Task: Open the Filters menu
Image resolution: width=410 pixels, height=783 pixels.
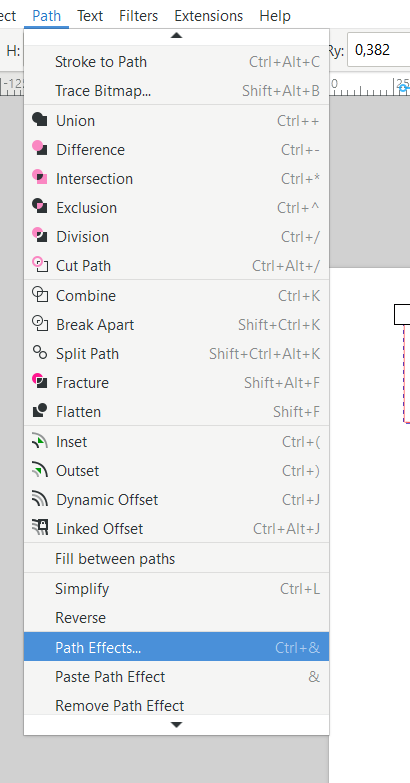Action: (x=138, y=16)
